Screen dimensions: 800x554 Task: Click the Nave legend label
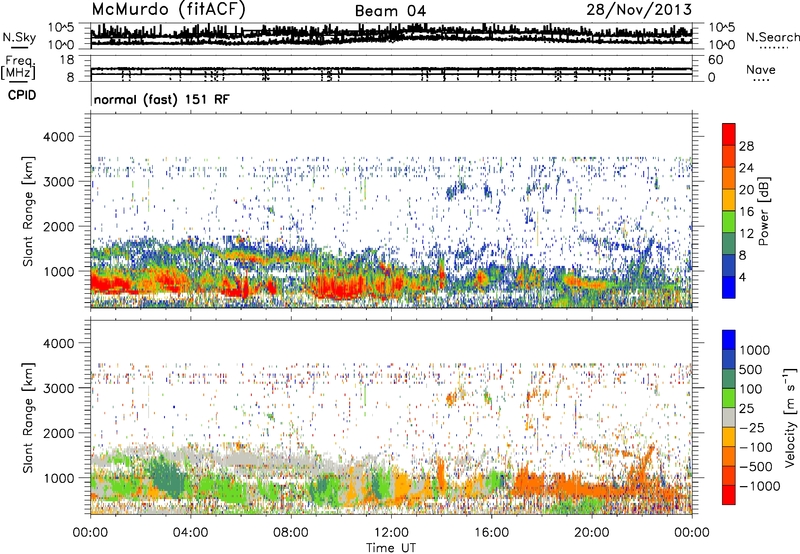click(x=760, y=69)
